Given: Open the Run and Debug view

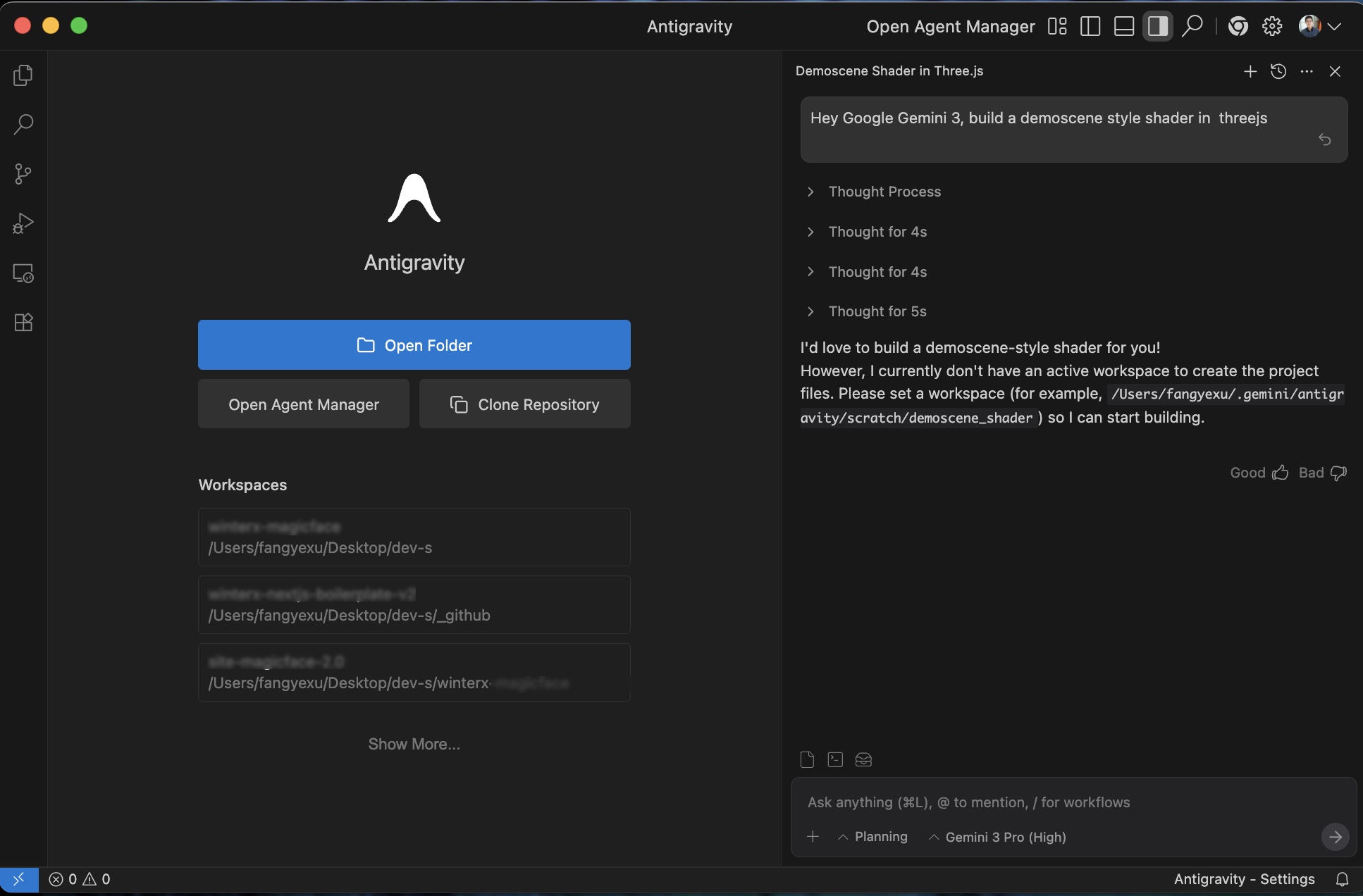Looking at the screenshot, I should click(x=23, y=223).
